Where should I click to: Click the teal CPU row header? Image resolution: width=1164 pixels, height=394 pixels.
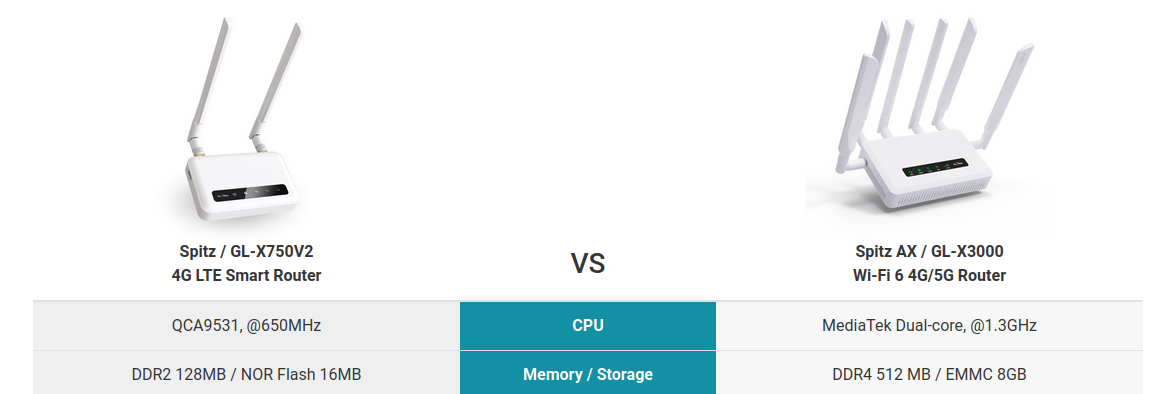(x=588, y=326)
